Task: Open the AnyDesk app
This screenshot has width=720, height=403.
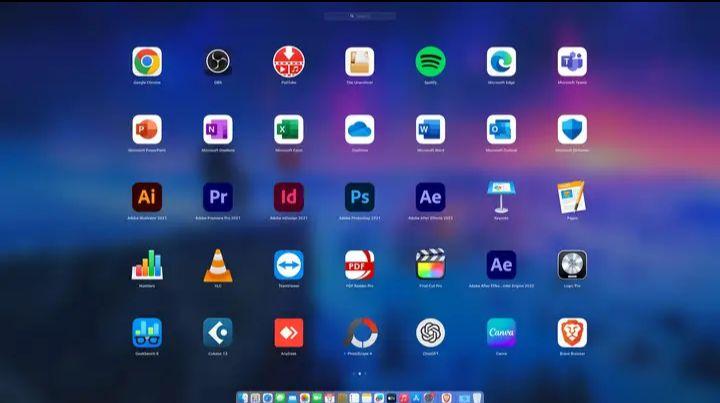Action: click(x=288, y=333)
